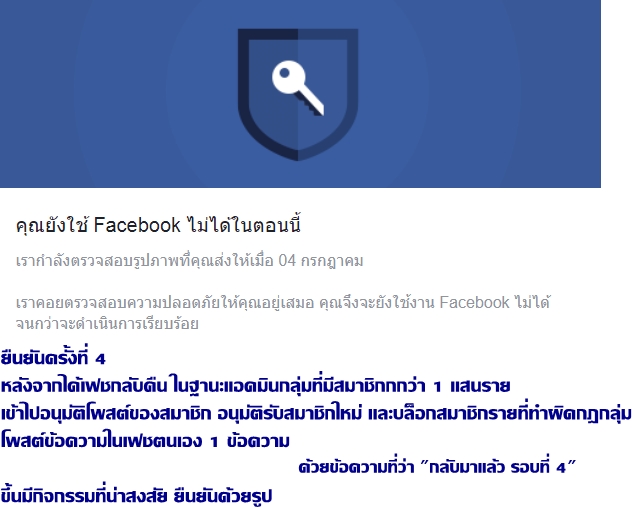632x508 pixels.
Task: Click the line starting หลังจากได้เฟซกลับคืน
Action: [x=255, y=386]
